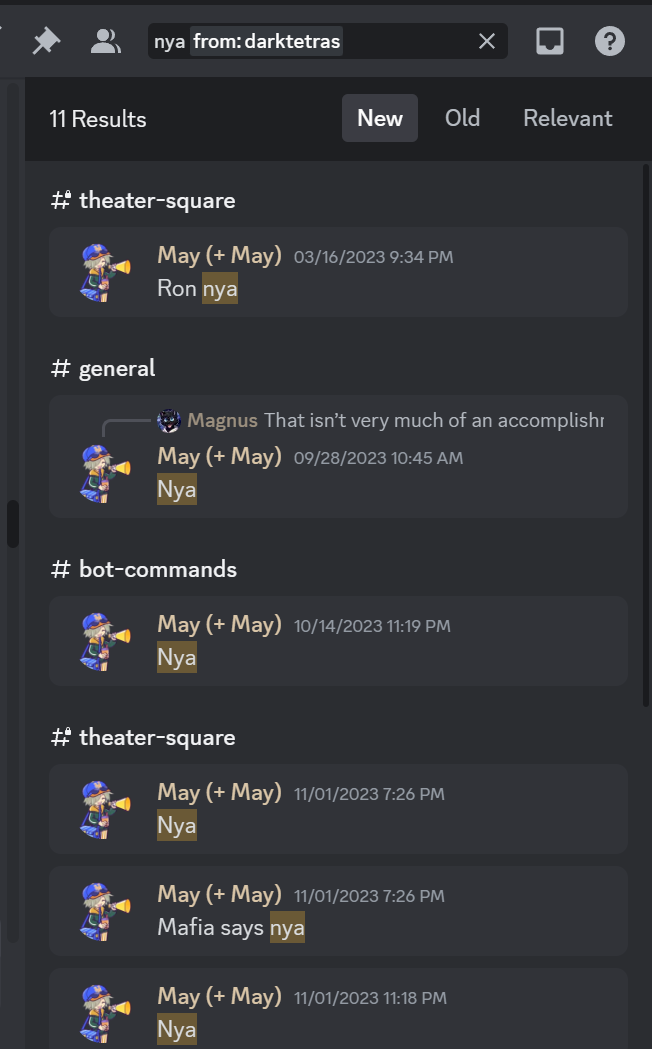This screenshot has width=652, height=1049.
Task: Jump to the 10/14/2023 Nya message
Action: coord(338,641)
